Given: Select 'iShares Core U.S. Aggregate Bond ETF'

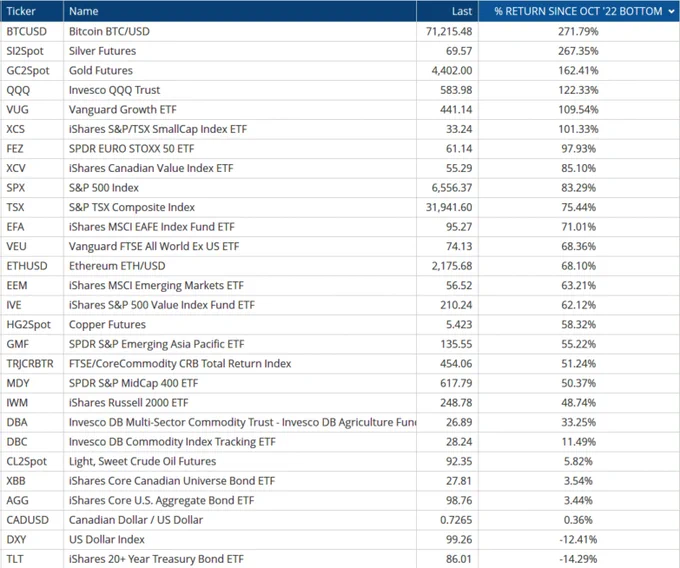Looking at the screenshot, I should tap(161, 500).
